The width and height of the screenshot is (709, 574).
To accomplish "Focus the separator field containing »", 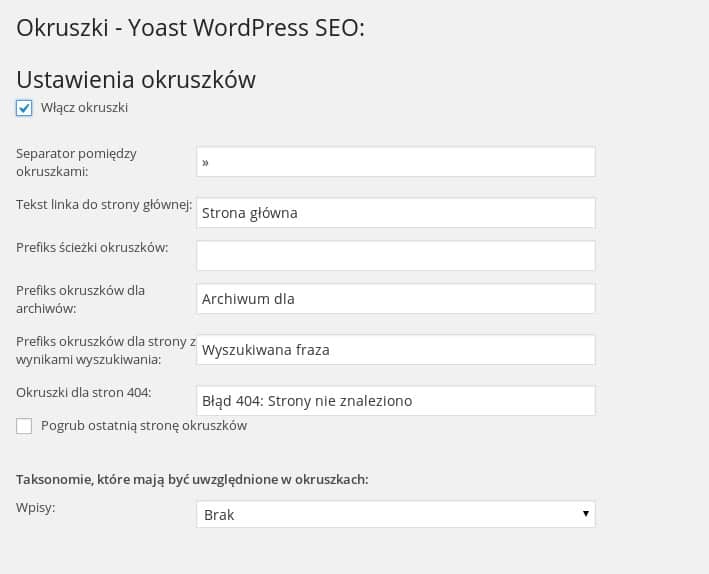I will 396,161.
